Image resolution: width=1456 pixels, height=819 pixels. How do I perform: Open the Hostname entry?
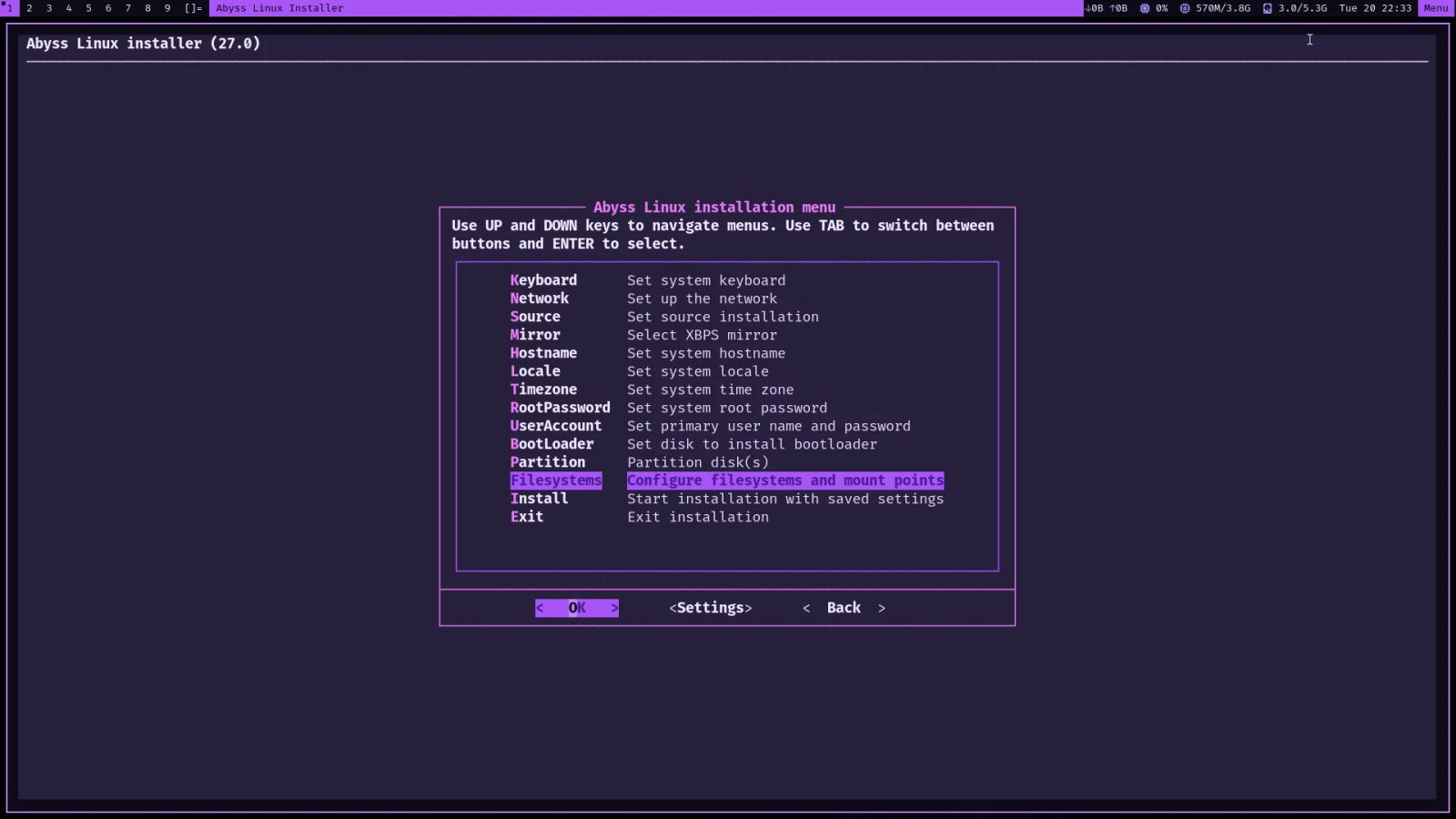tap(543, 353)
